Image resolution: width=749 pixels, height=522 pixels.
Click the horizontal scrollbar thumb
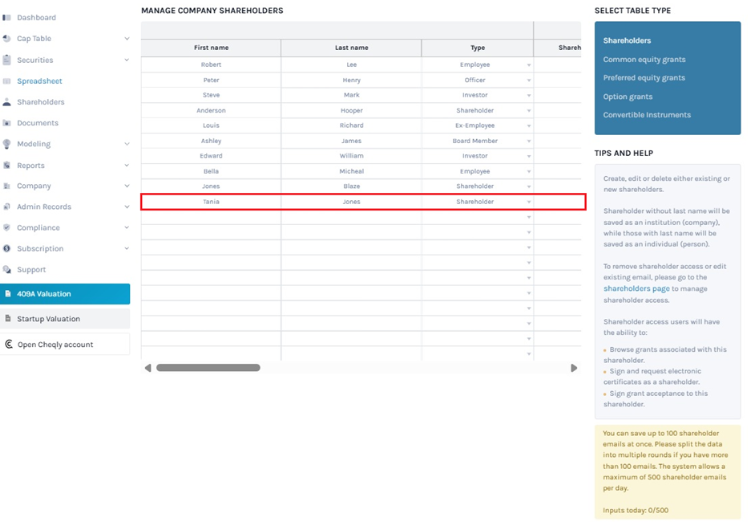tap(208, 368)
